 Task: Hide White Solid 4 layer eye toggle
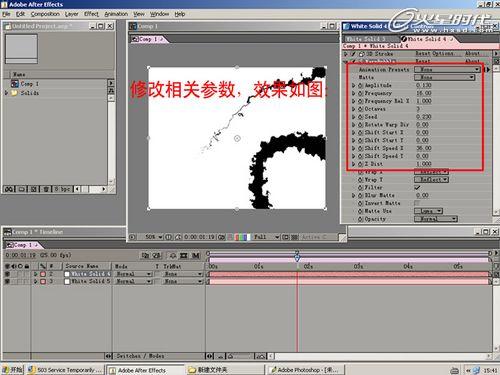coord(7,274)
